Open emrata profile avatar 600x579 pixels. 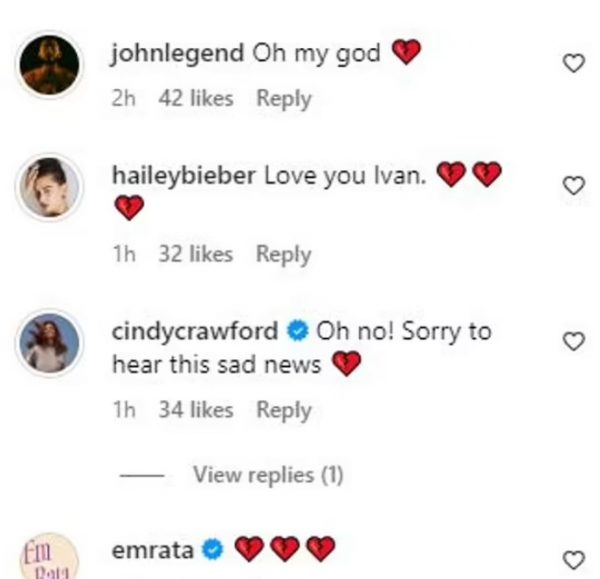click(x=50, y=557)
